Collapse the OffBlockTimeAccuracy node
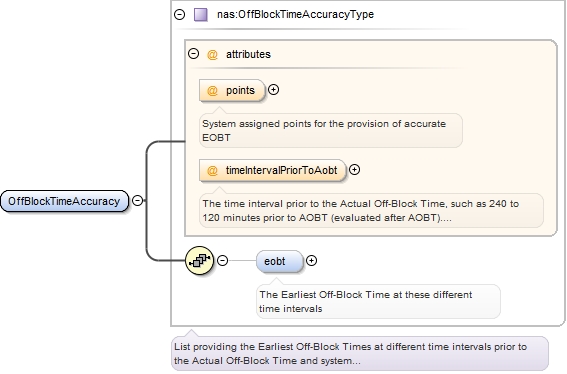 coord(137,200)
